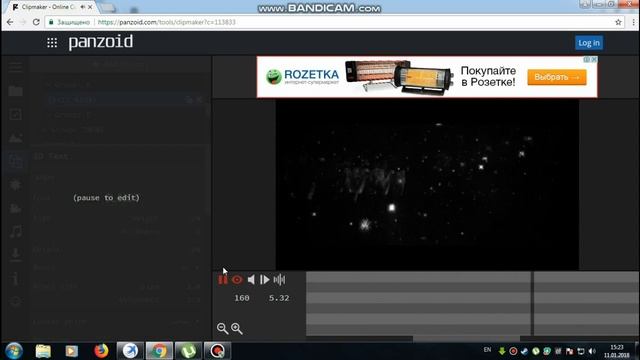Image resolution: width=640 pixels, height=360 pixels.
Task: Open the Steam tray icon
Action: coord(524,351)
